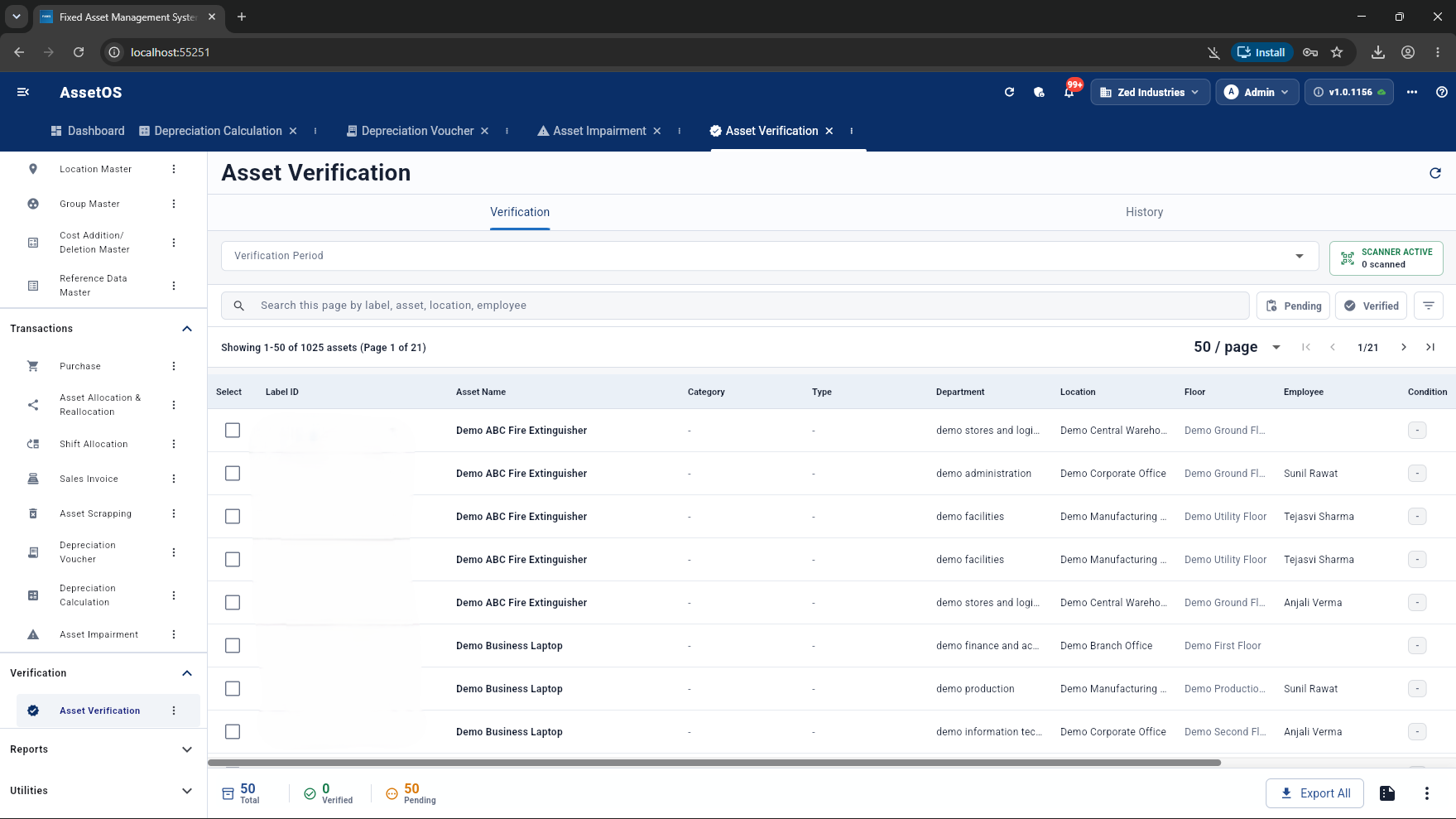The height and width of the screenshot is (819, 1456).
Task: Go to next page arrow
Action: coord(1404,347)
